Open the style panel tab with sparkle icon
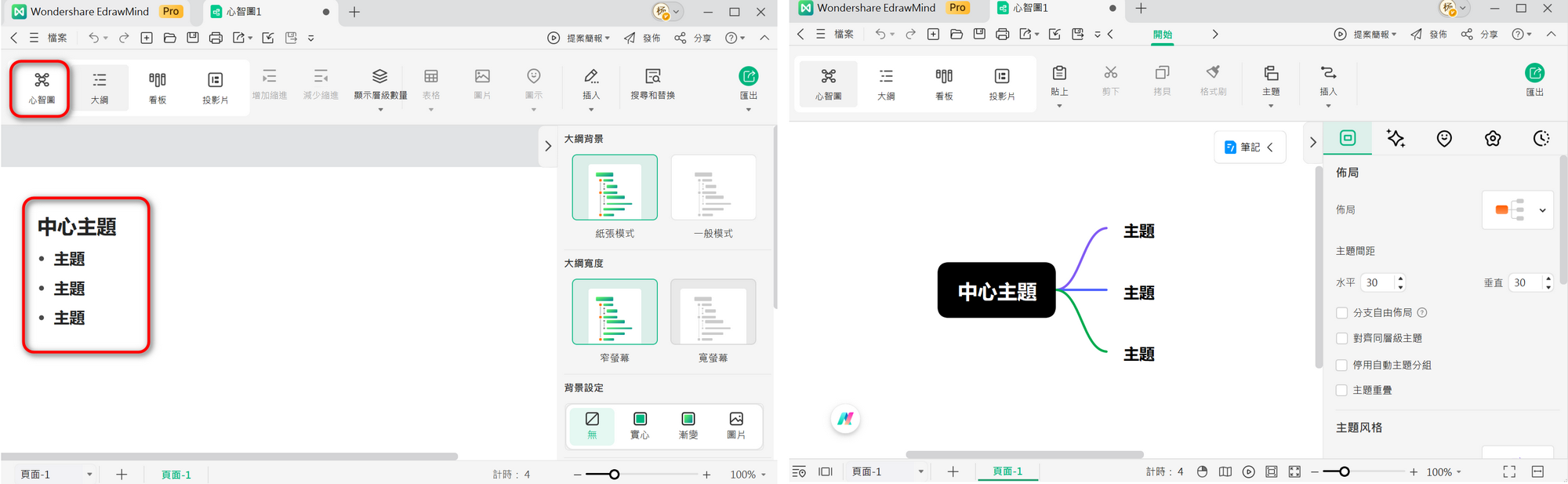Image resolution: width=1568 pixels, height=484 pixels. pyautogui.click(x=1396, y=138)
